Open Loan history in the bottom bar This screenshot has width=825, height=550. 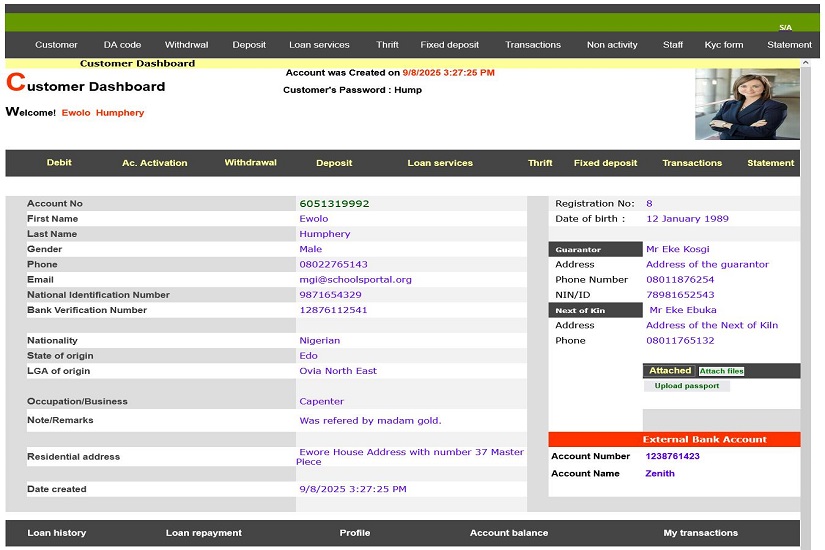click(56, 533)
